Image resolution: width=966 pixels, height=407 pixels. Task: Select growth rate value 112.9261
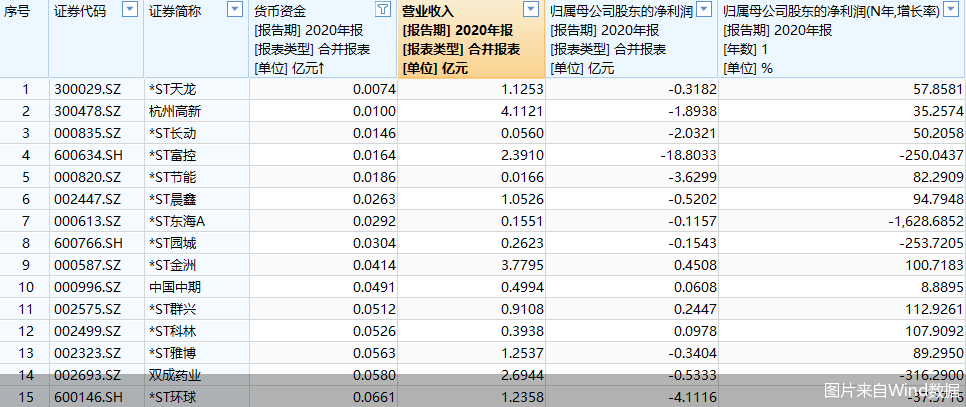[x=936, y=309]
